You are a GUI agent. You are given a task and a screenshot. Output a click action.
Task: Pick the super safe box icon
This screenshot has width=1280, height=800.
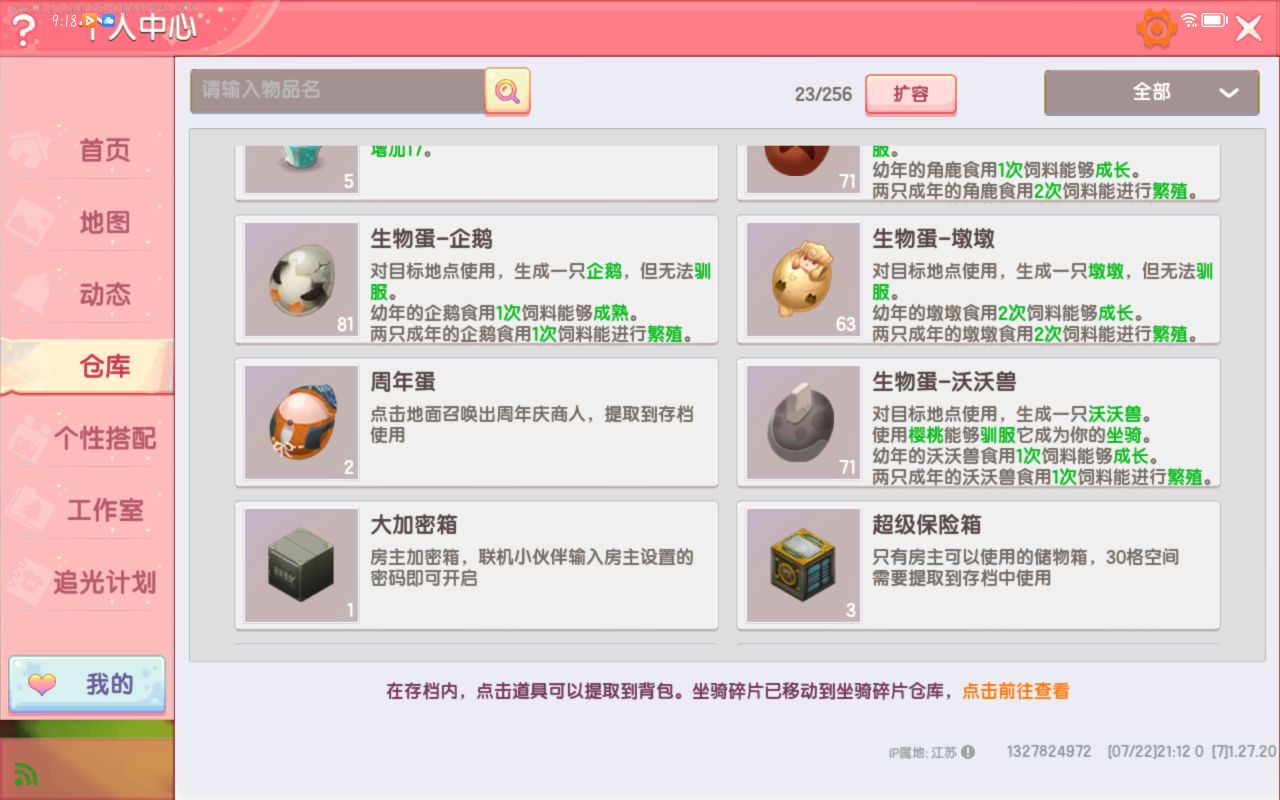click(803, 565)
